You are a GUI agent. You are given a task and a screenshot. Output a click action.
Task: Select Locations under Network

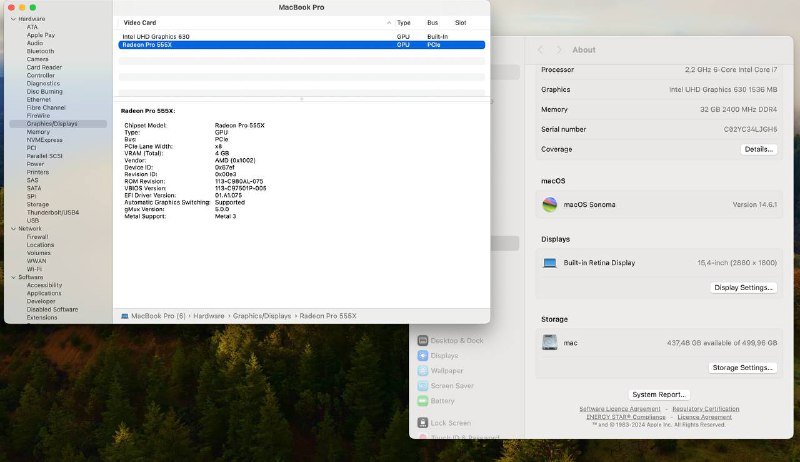(x=40, y=245)
